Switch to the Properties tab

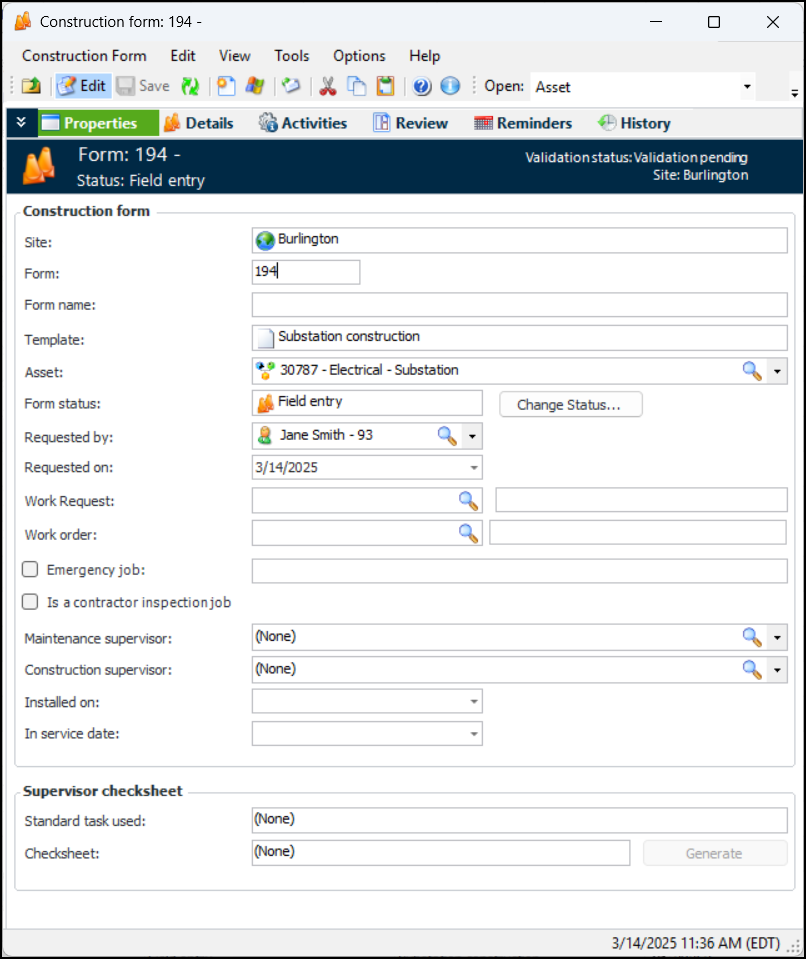98,123
